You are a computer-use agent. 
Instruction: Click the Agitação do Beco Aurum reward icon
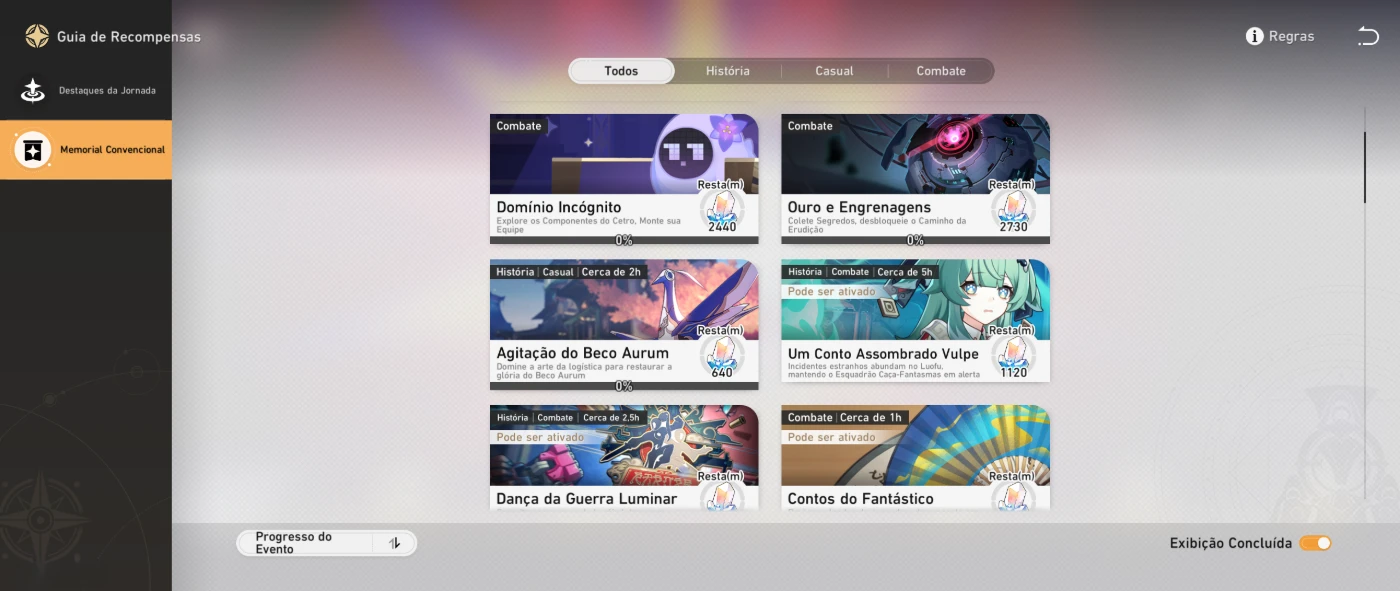(721, 354)
